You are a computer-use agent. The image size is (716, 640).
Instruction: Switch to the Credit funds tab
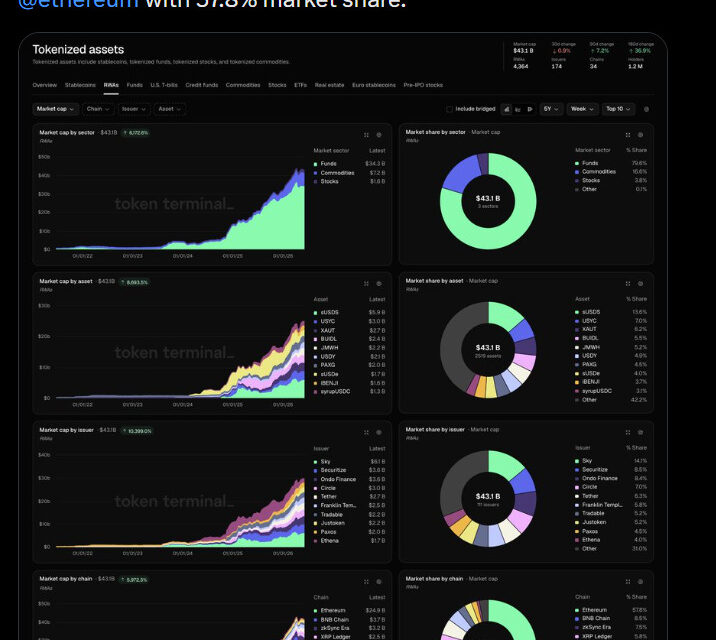coord(202,85)
